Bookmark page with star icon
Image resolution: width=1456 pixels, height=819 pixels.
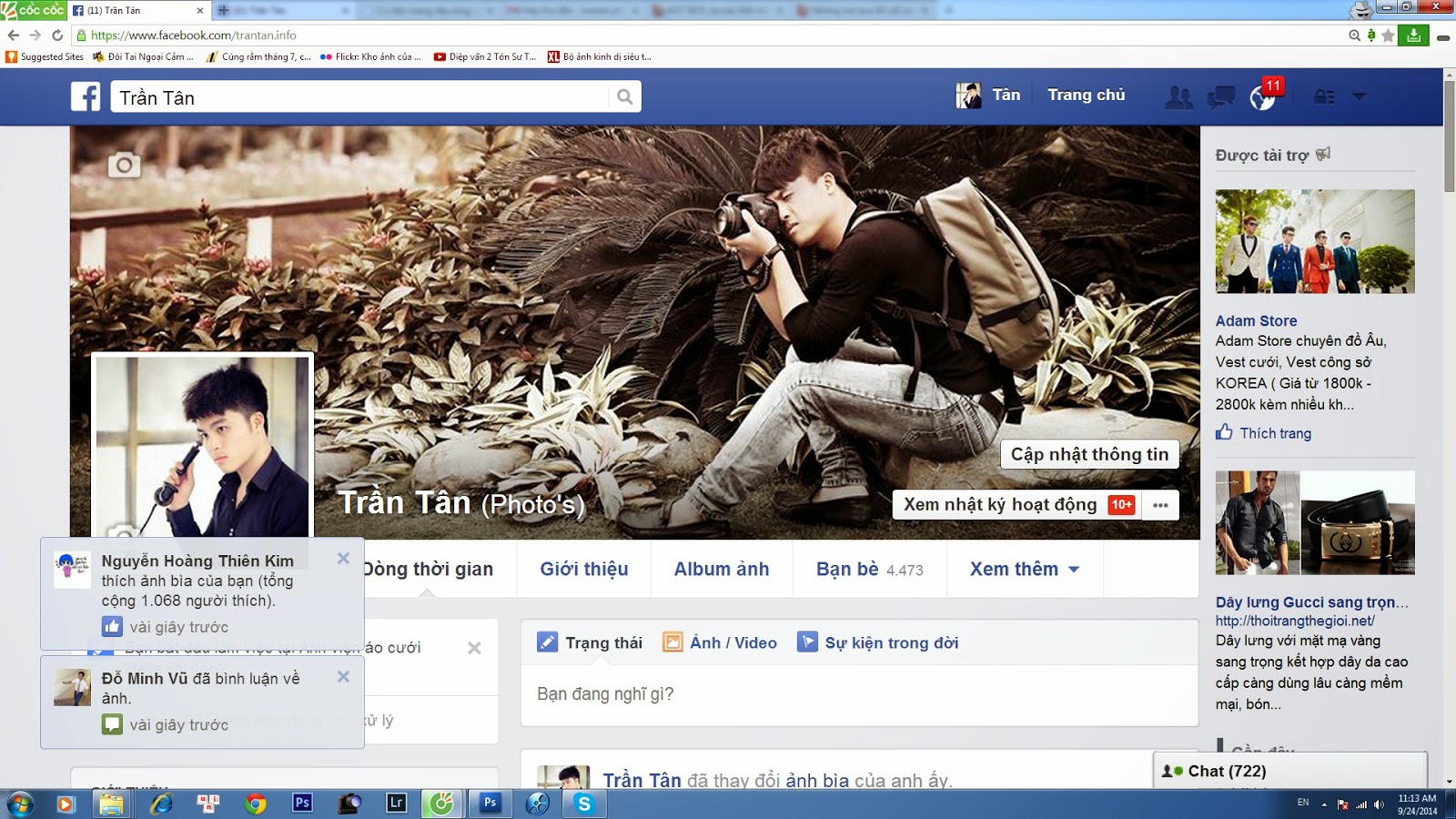(1388, 35)
